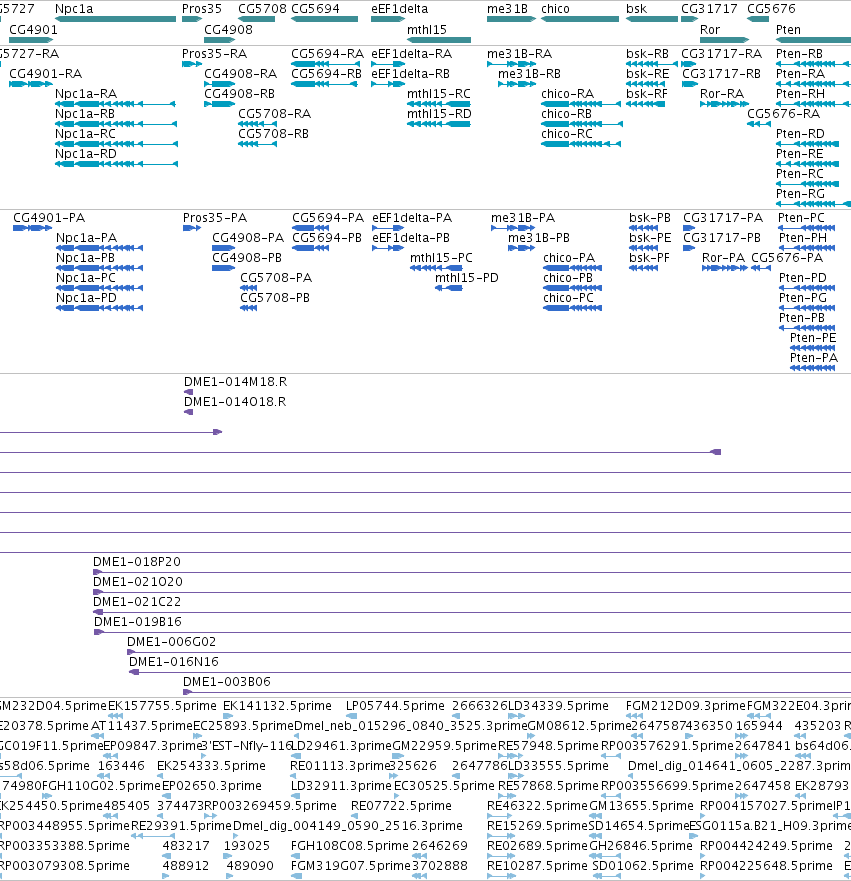Open EST RP004424249.5prime
The width and height of the screenshot is (851, 881).
pyautogui.click(x=766, y=846)
